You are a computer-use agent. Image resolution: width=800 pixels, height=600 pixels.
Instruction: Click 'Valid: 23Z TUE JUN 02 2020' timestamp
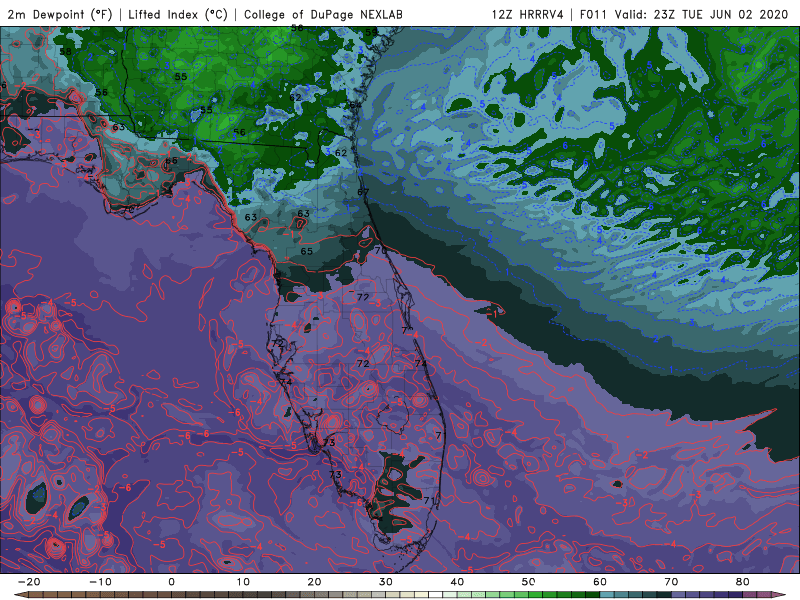tap(702, 14)
